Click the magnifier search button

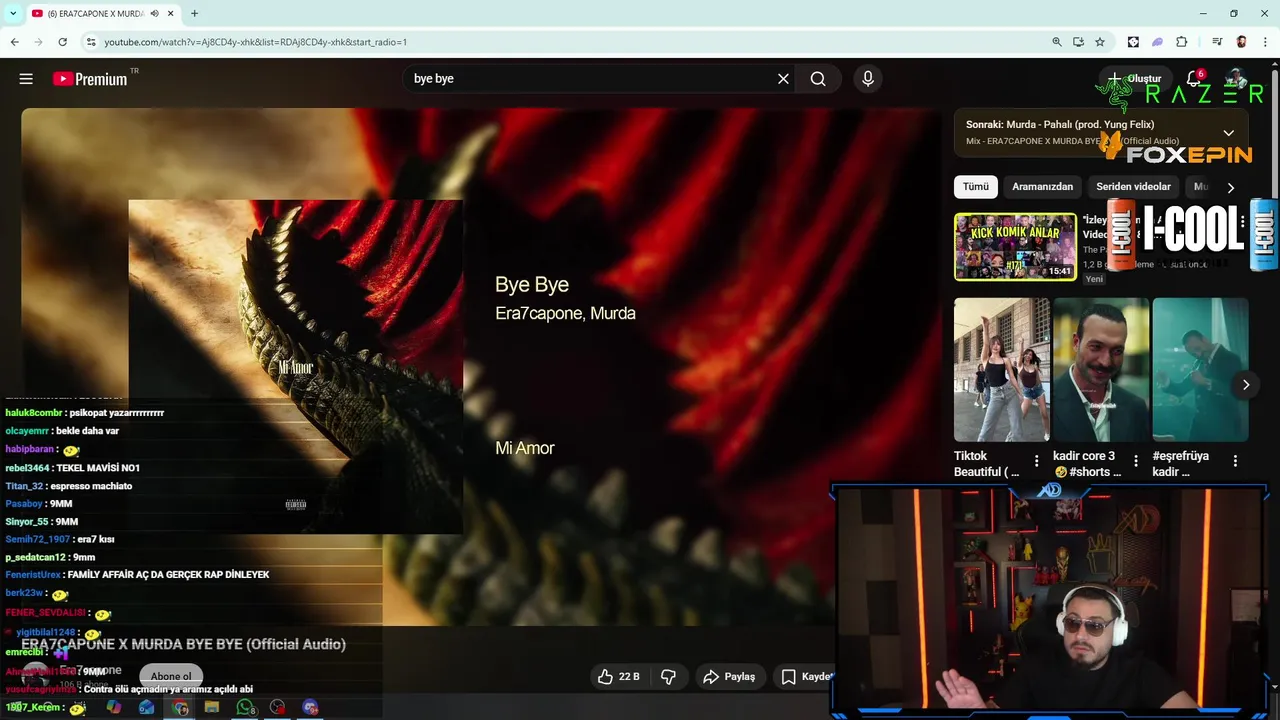click(818, 79)
